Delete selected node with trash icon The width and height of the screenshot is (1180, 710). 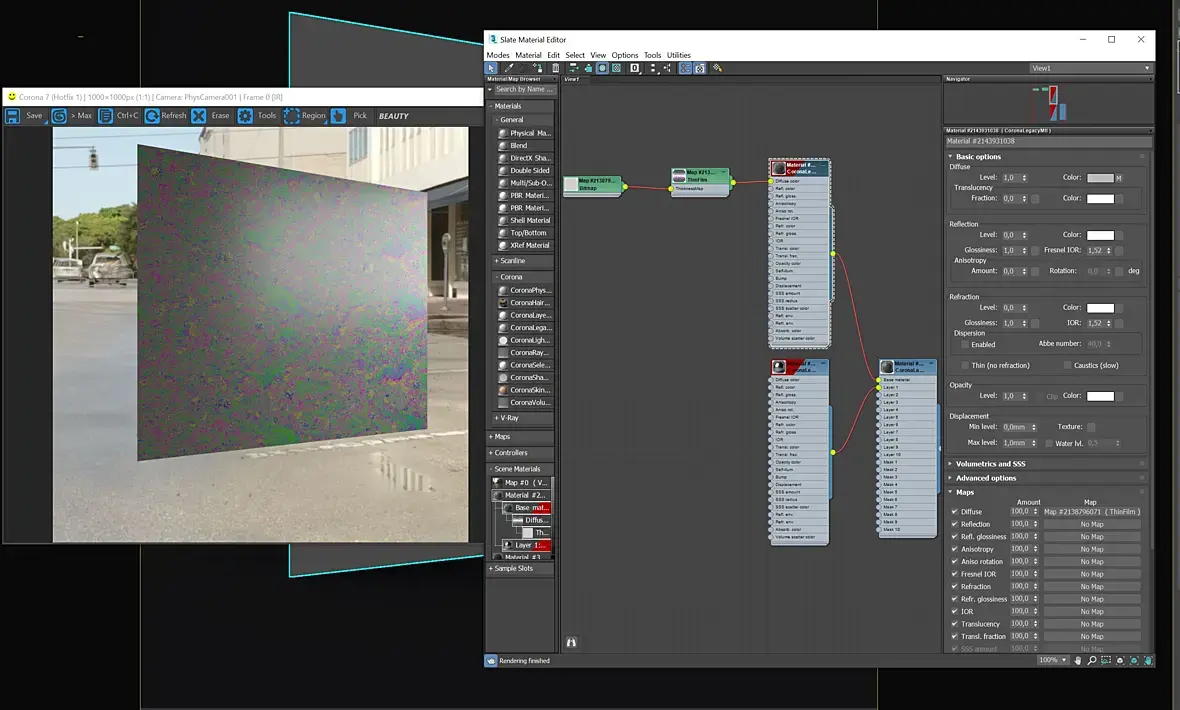[x=555, y=68]
